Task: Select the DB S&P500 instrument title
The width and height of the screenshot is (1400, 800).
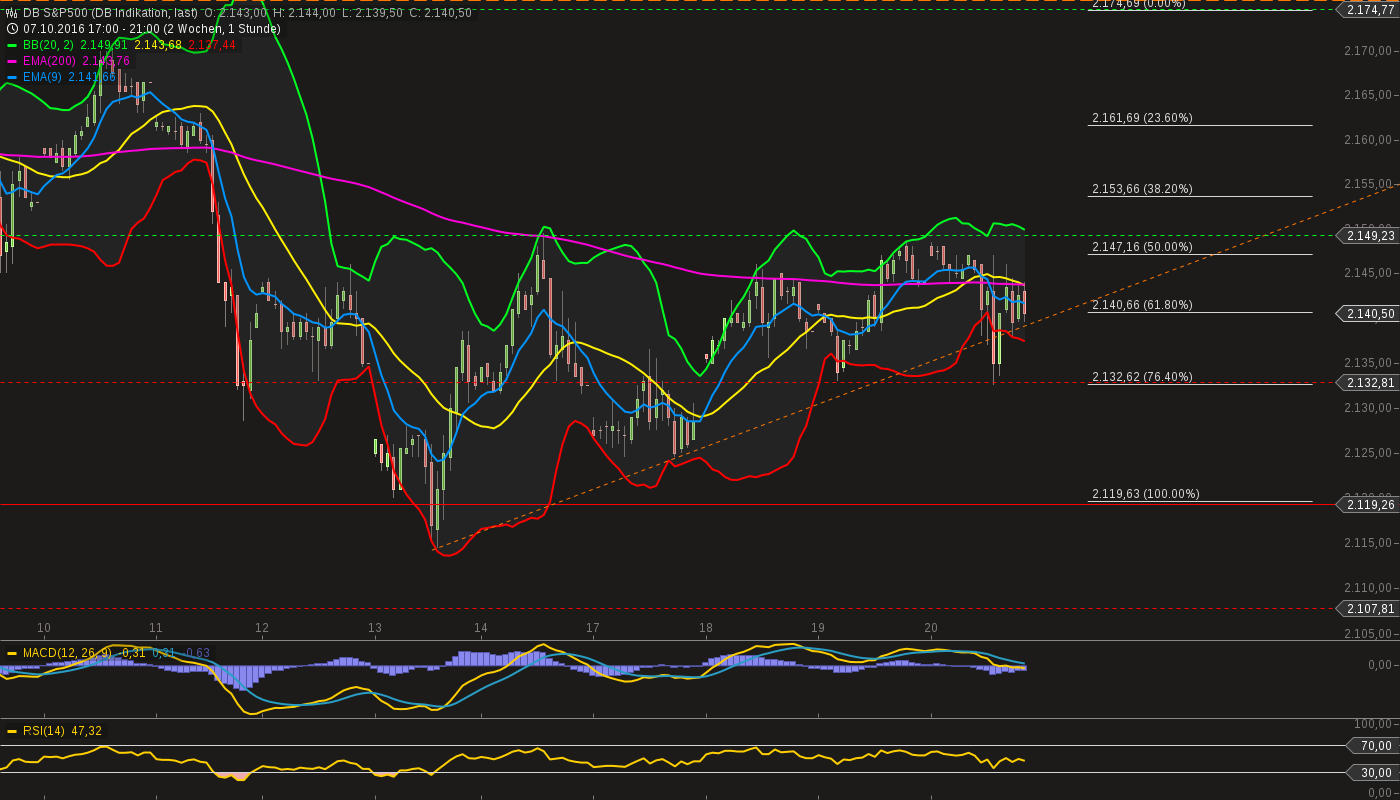Action: (110, 13)
